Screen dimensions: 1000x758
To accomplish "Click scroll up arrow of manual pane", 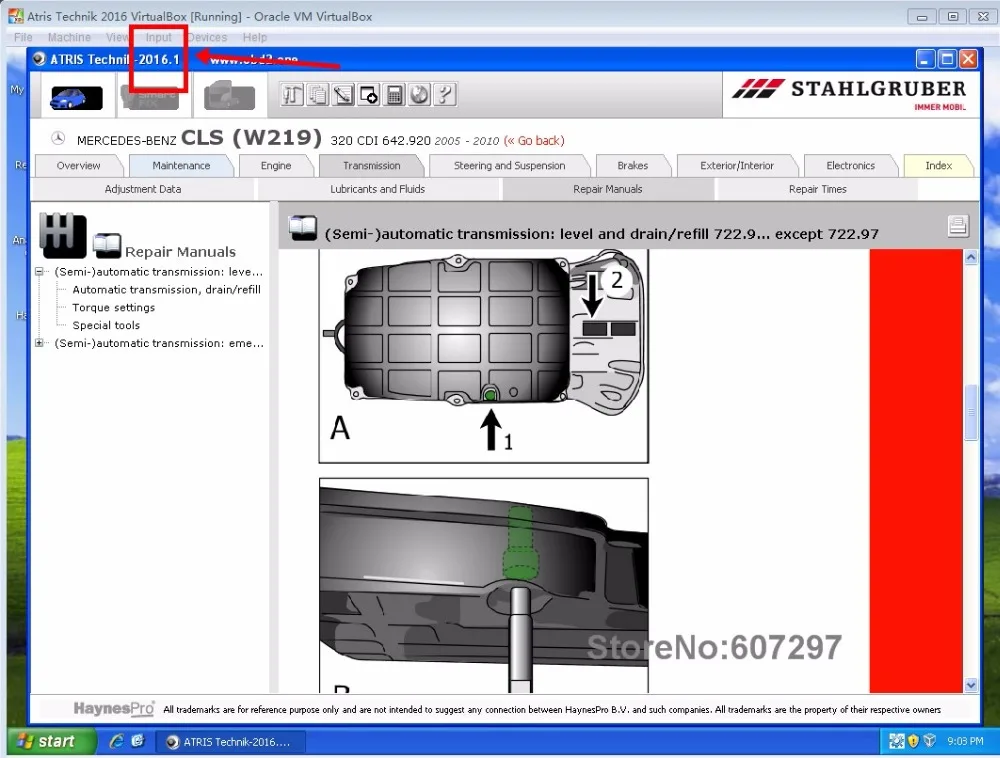I will (971, 258).
